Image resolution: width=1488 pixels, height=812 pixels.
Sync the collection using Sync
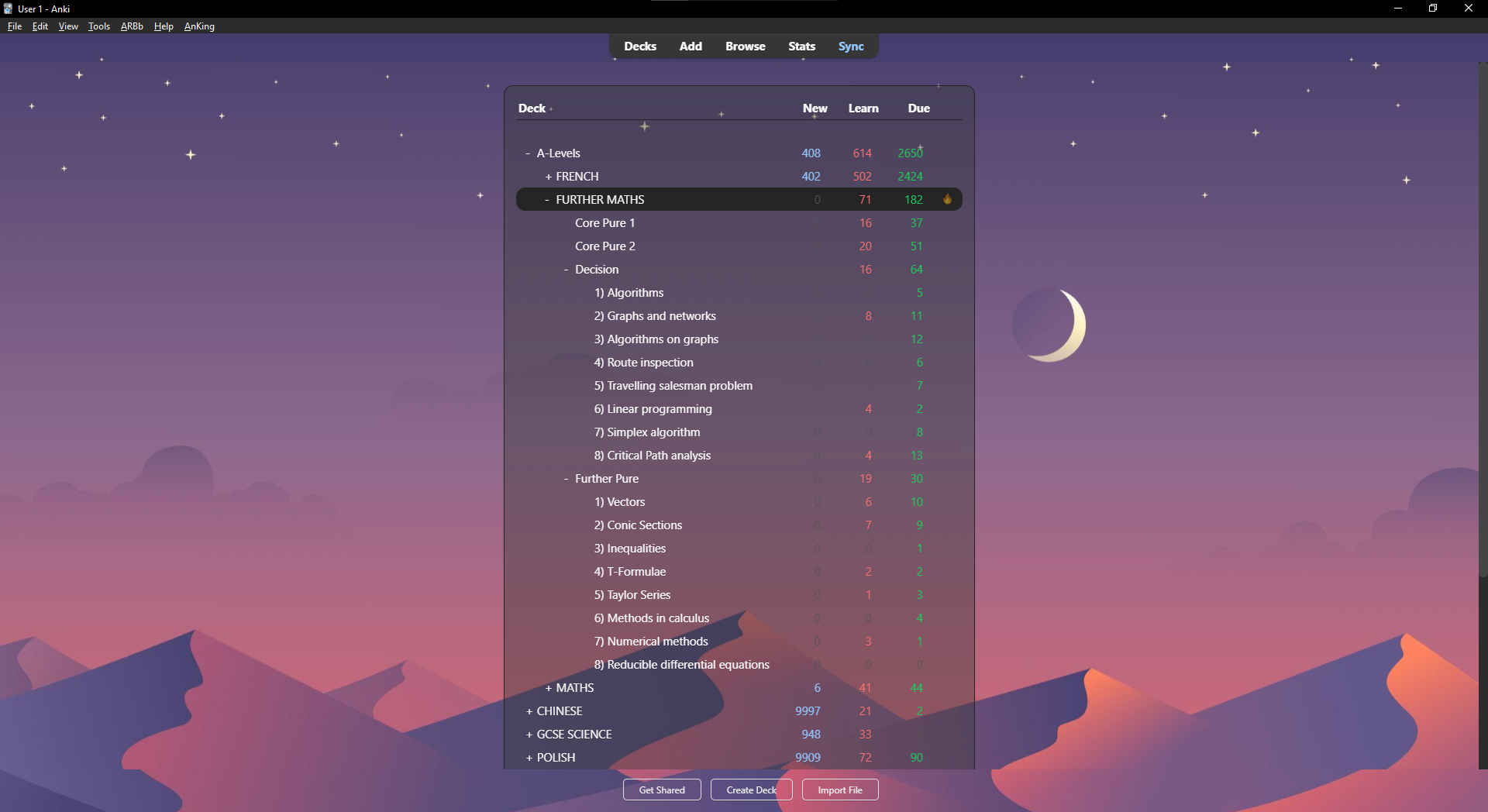pos(850,46)
